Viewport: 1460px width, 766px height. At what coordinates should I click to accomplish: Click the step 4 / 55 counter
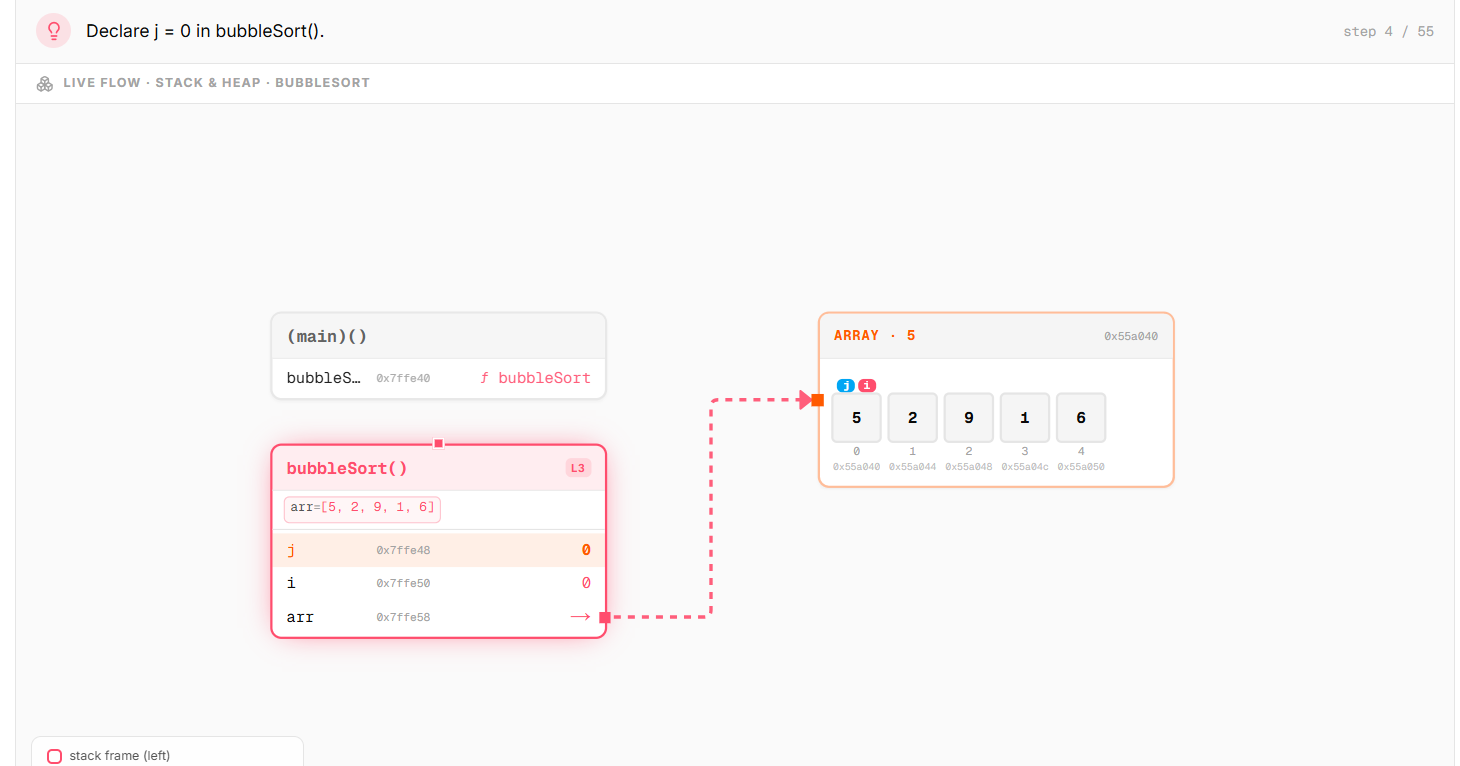[1388, 31]
